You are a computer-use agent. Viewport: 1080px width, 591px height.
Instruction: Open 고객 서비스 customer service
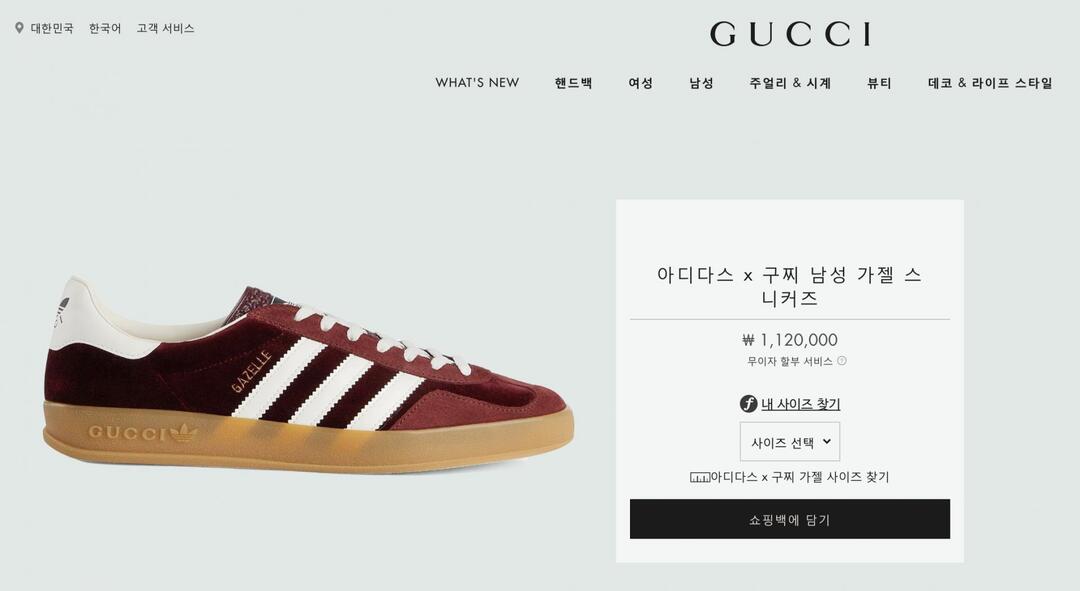165,28
